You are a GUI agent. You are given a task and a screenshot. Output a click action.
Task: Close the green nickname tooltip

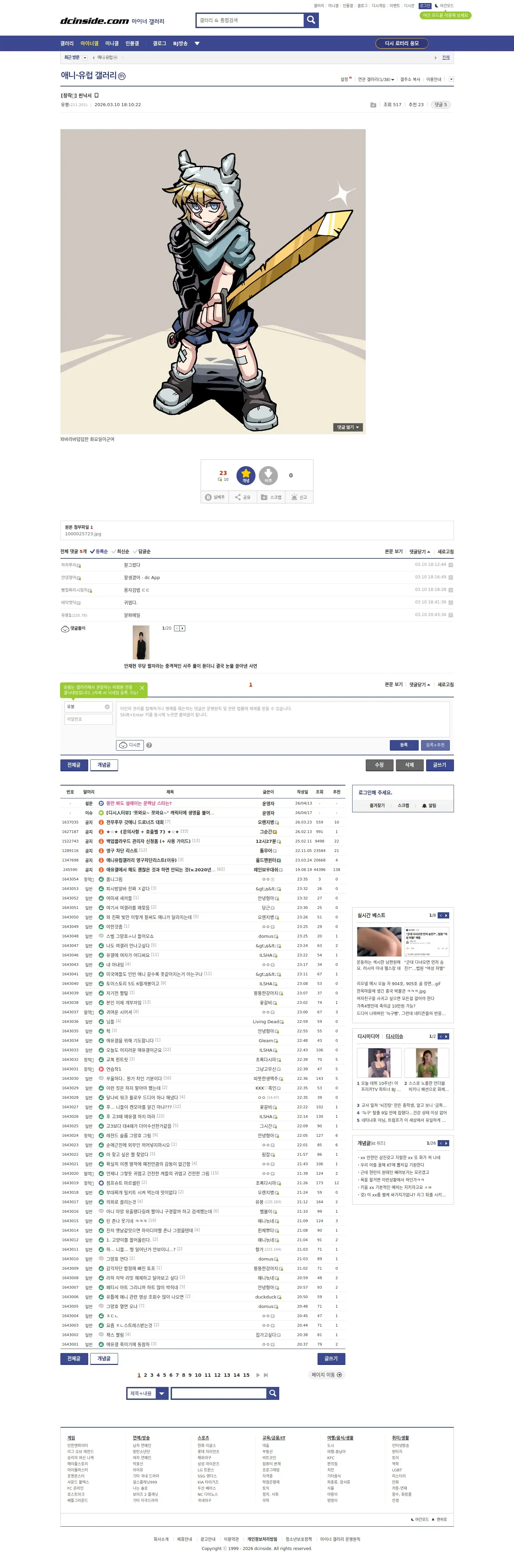[142, 688]
